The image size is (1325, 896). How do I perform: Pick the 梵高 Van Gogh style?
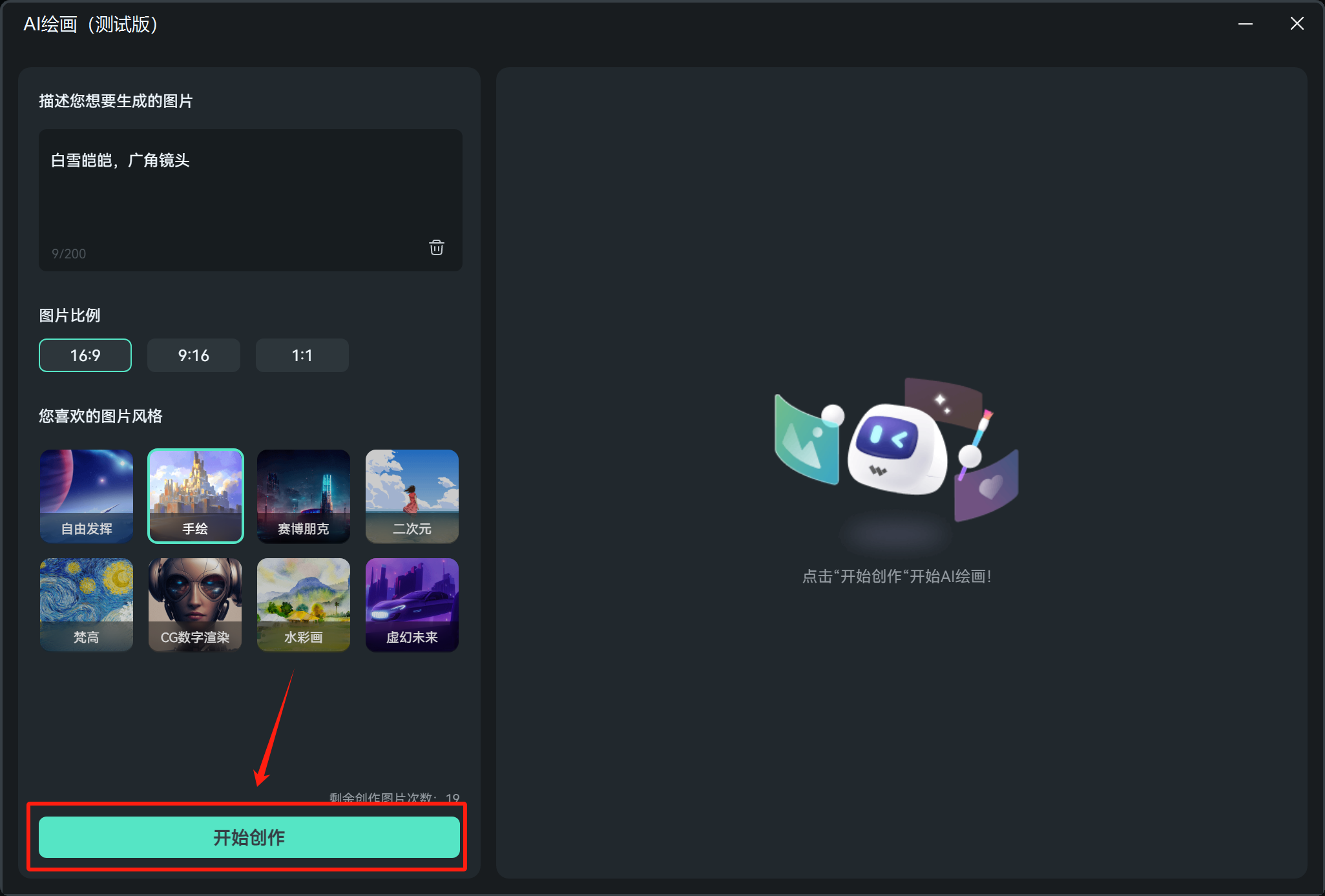(87, 604)
